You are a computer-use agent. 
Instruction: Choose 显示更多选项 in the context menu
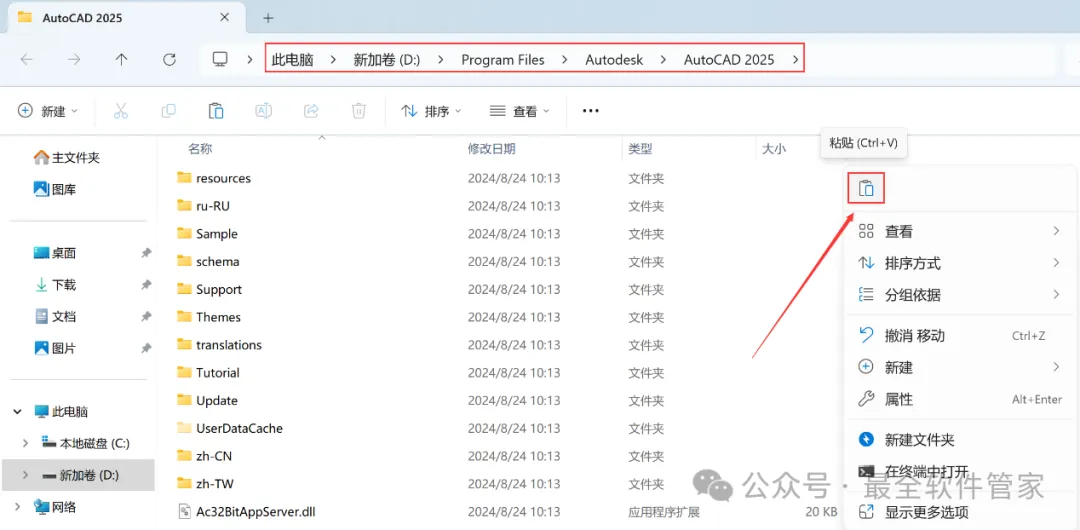pos(960,512)
